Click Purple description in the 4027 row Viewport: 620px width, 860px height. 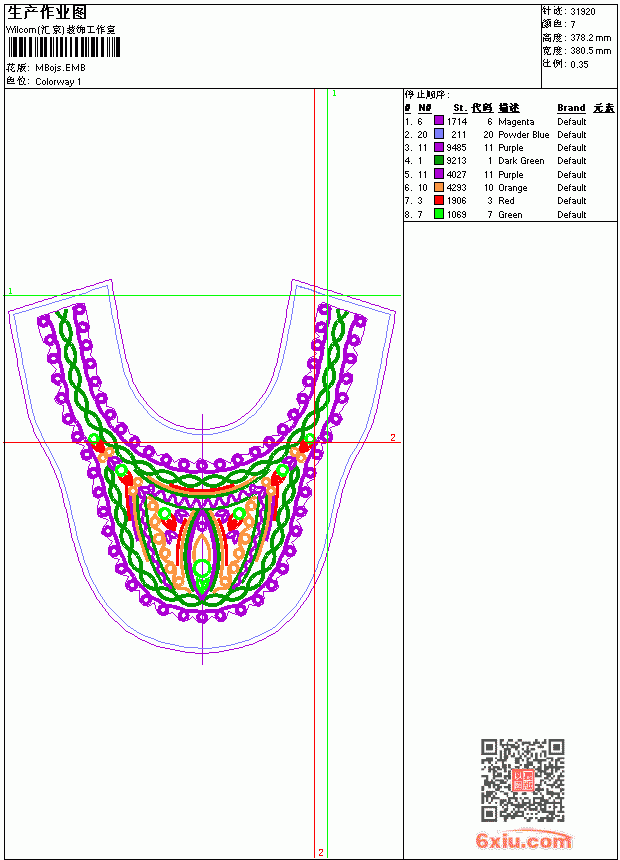(511, 175)
